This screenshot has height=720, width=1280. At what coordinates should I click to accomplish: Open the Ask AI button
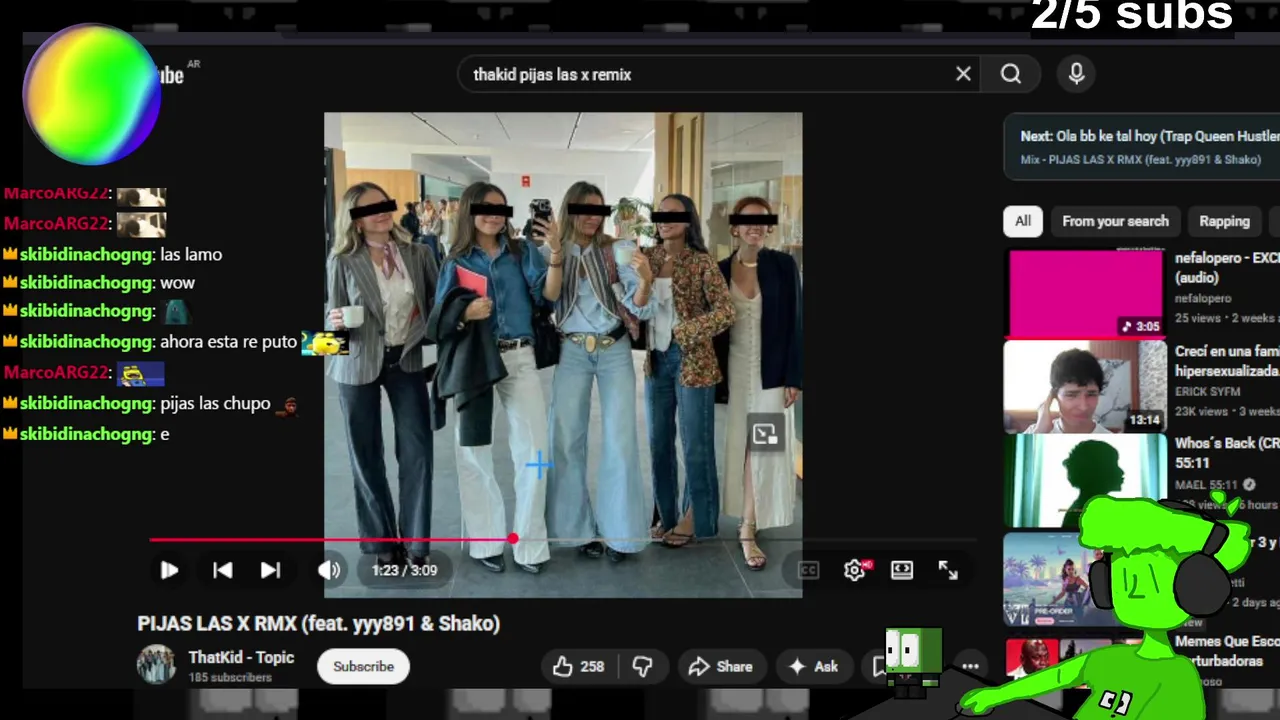tap(814, 666)
